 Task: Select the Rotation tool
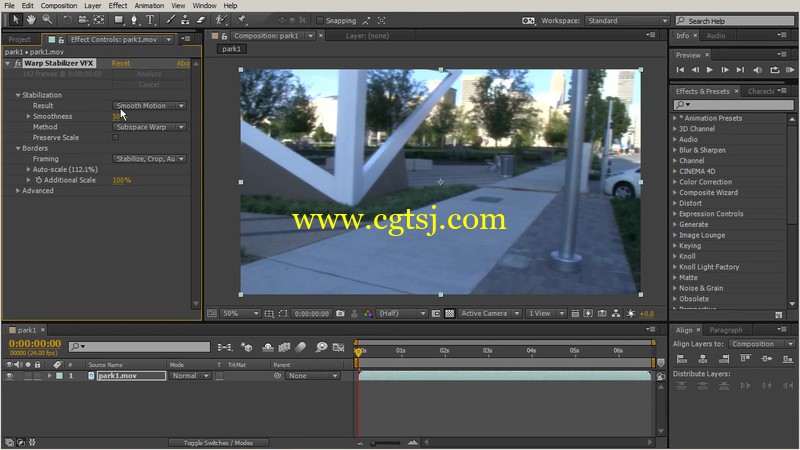click(67, 20)
